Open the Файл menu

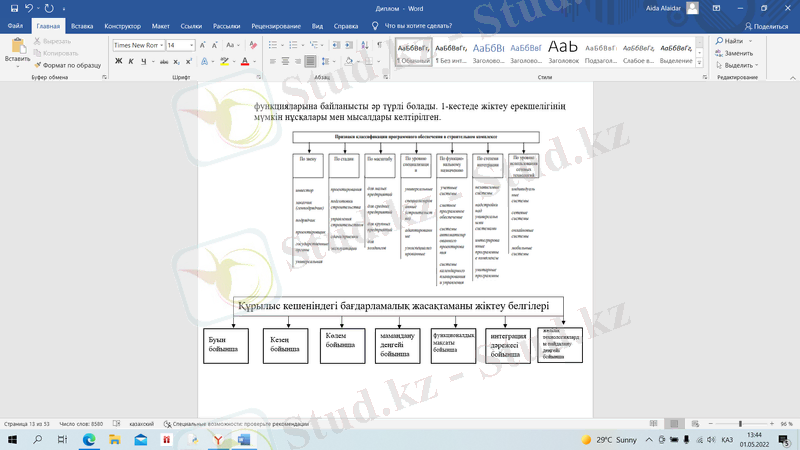(x=15, y=26)
